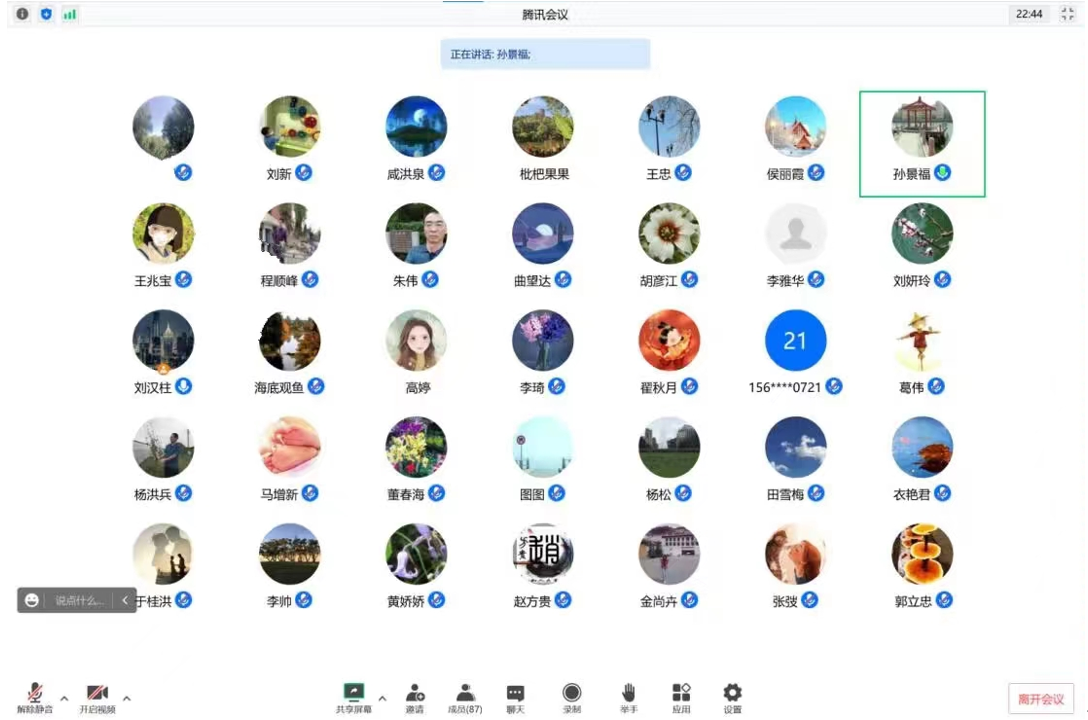Select 赵方贵's calligraphy avatar
The width and height of the screenshot is (1088, 720).
[543, 554]
